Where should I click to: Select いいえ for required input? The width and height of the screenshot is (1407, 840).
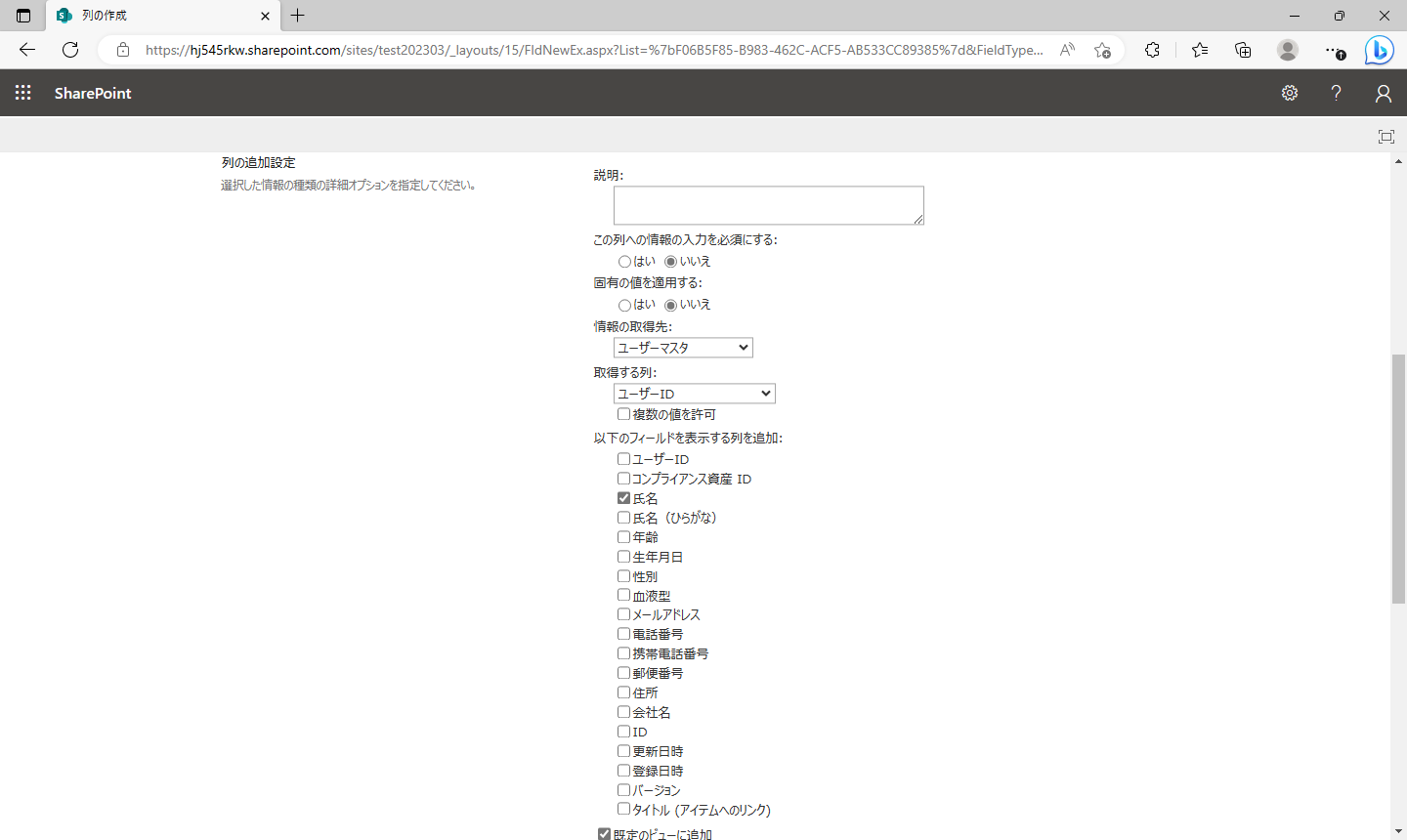pos(670,262)
